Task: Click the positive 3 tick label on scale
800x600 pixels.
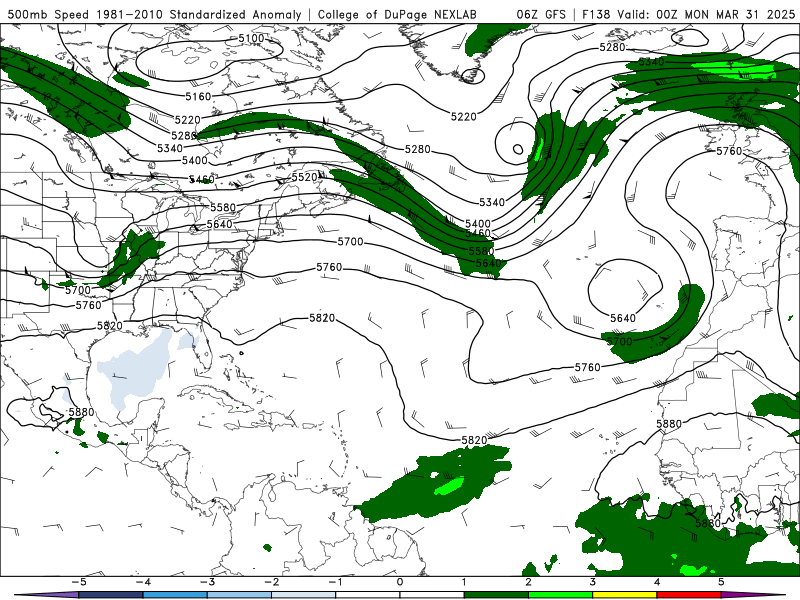Action: (x=593, y=582)
